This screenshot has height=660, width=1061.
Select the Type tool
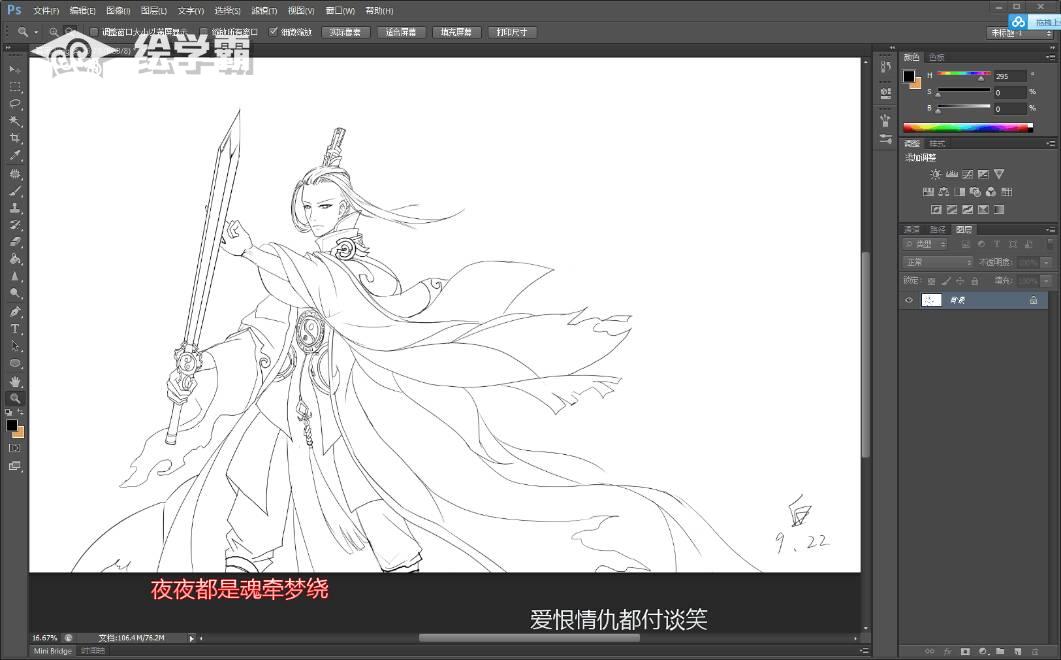(15, 329)
